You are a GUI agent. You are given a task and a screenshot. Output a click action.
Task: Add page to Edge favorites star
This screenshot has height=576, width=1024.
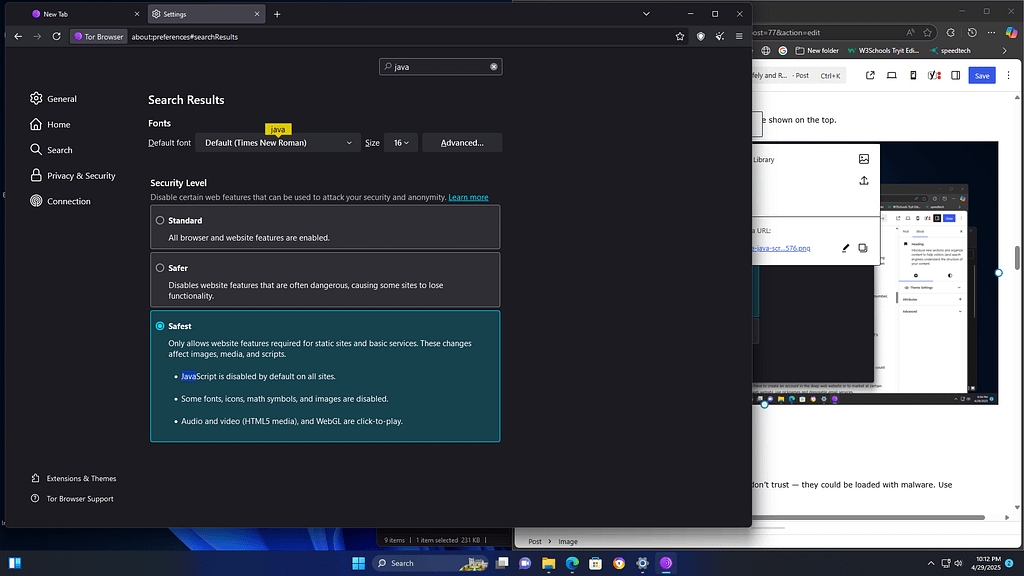coord(927,32)
